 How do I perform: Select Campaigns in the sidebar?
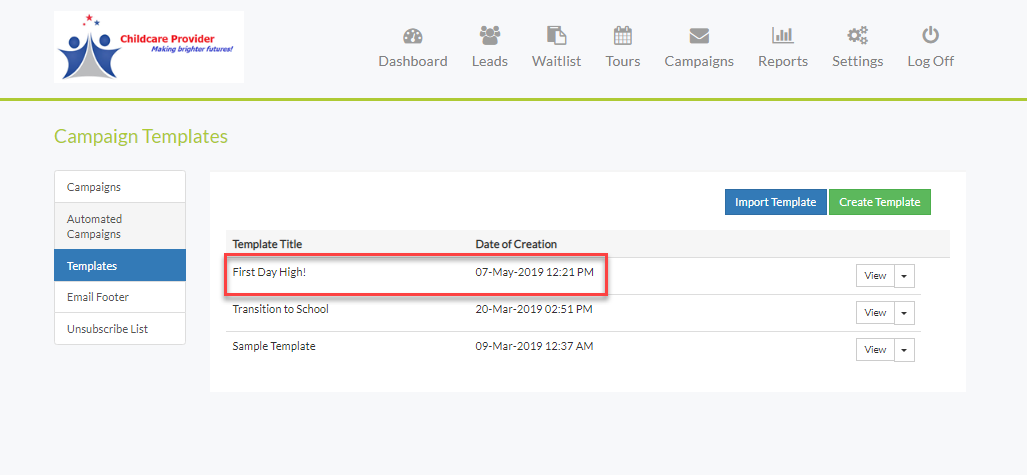pyautogui.click(x=120, y=187)
